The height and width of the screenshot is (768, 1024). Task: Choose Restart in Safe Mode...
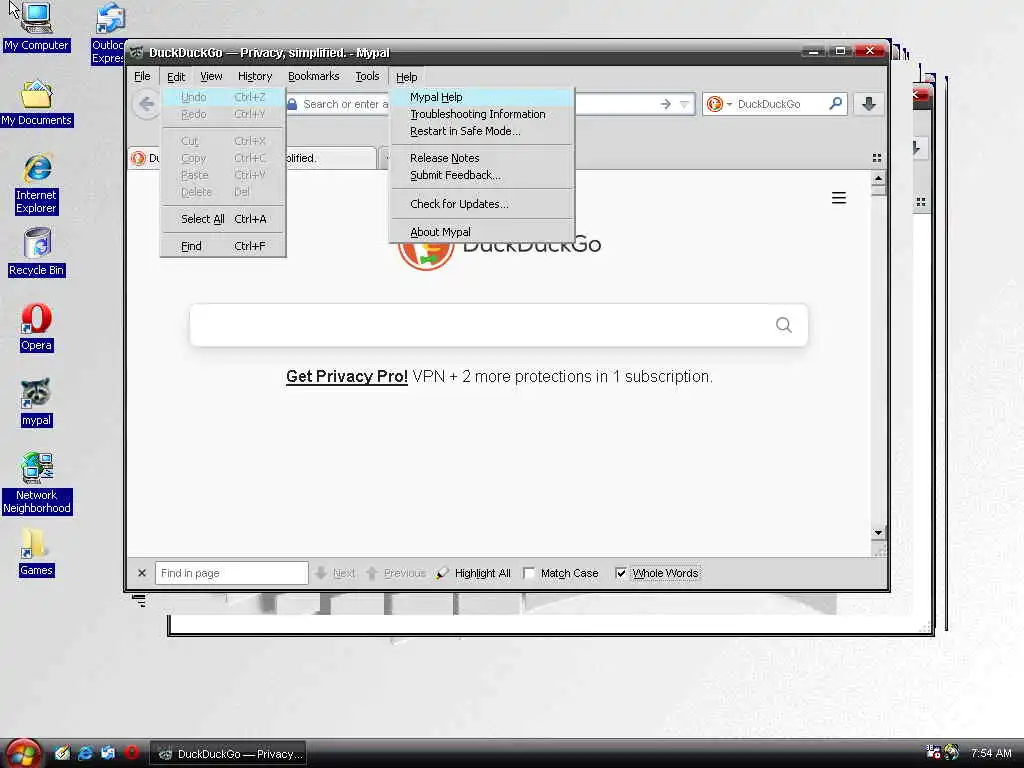(482, 131)
